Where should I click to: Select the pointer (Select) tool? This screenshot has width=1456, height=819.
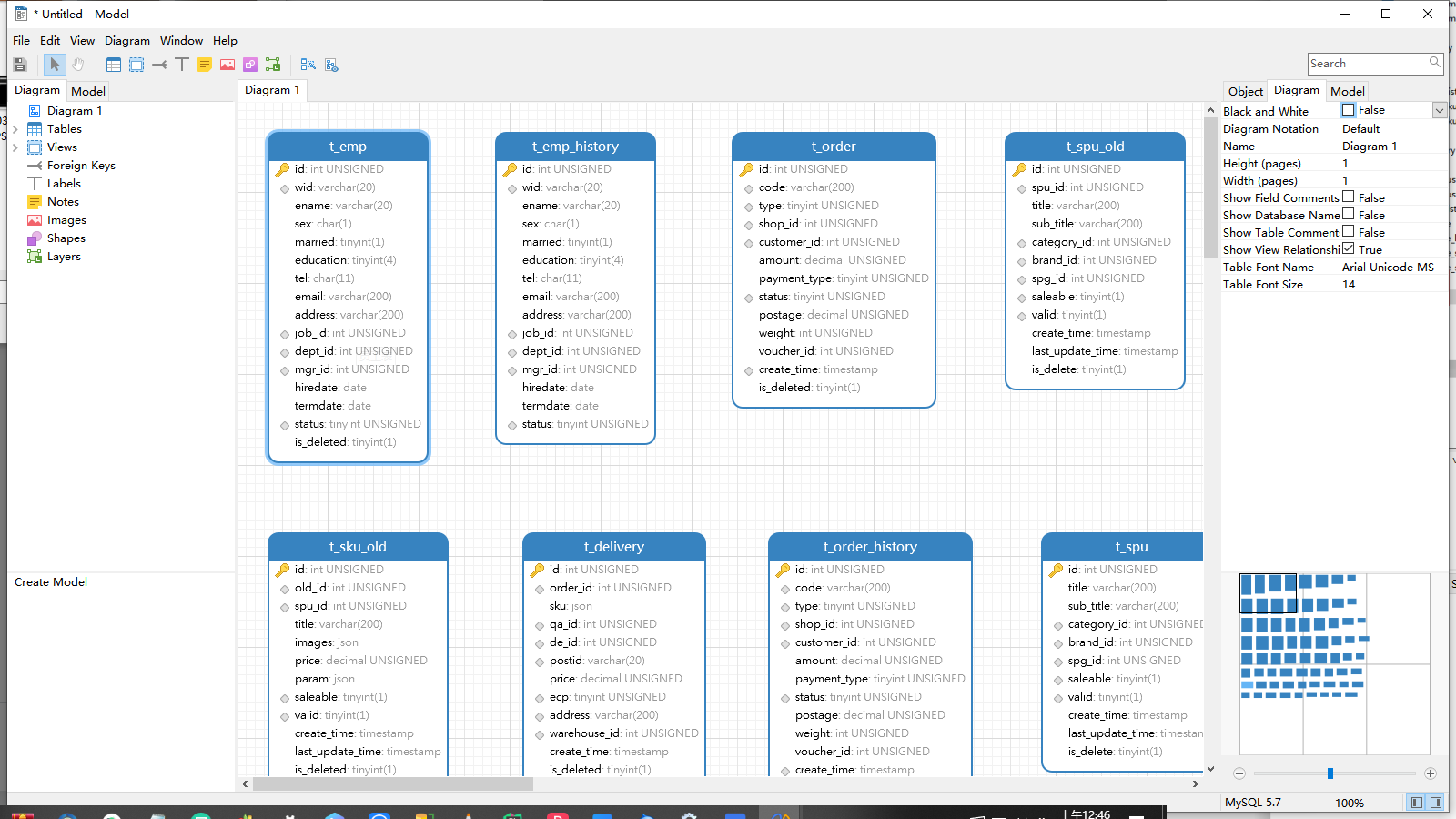tap(55, 65)
